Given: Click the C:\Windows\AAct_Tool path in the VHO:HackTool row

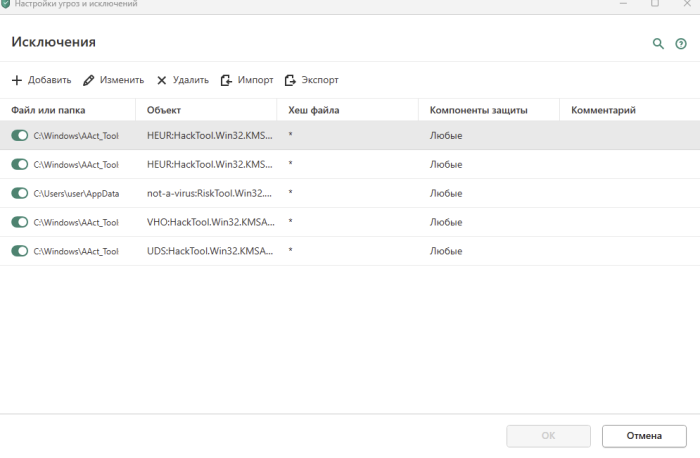Looking at the screenshot, I should (x=76, y=222).
